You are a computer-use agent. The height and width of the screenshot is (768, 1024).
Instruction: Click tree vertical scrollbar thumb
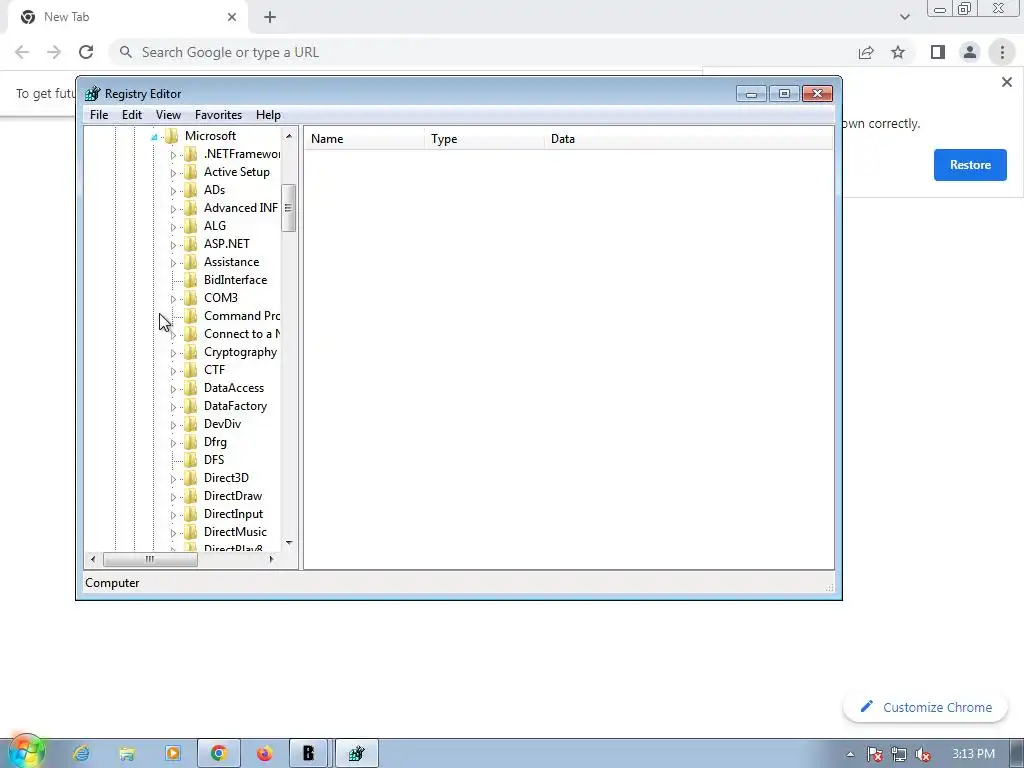coord(289,208)
